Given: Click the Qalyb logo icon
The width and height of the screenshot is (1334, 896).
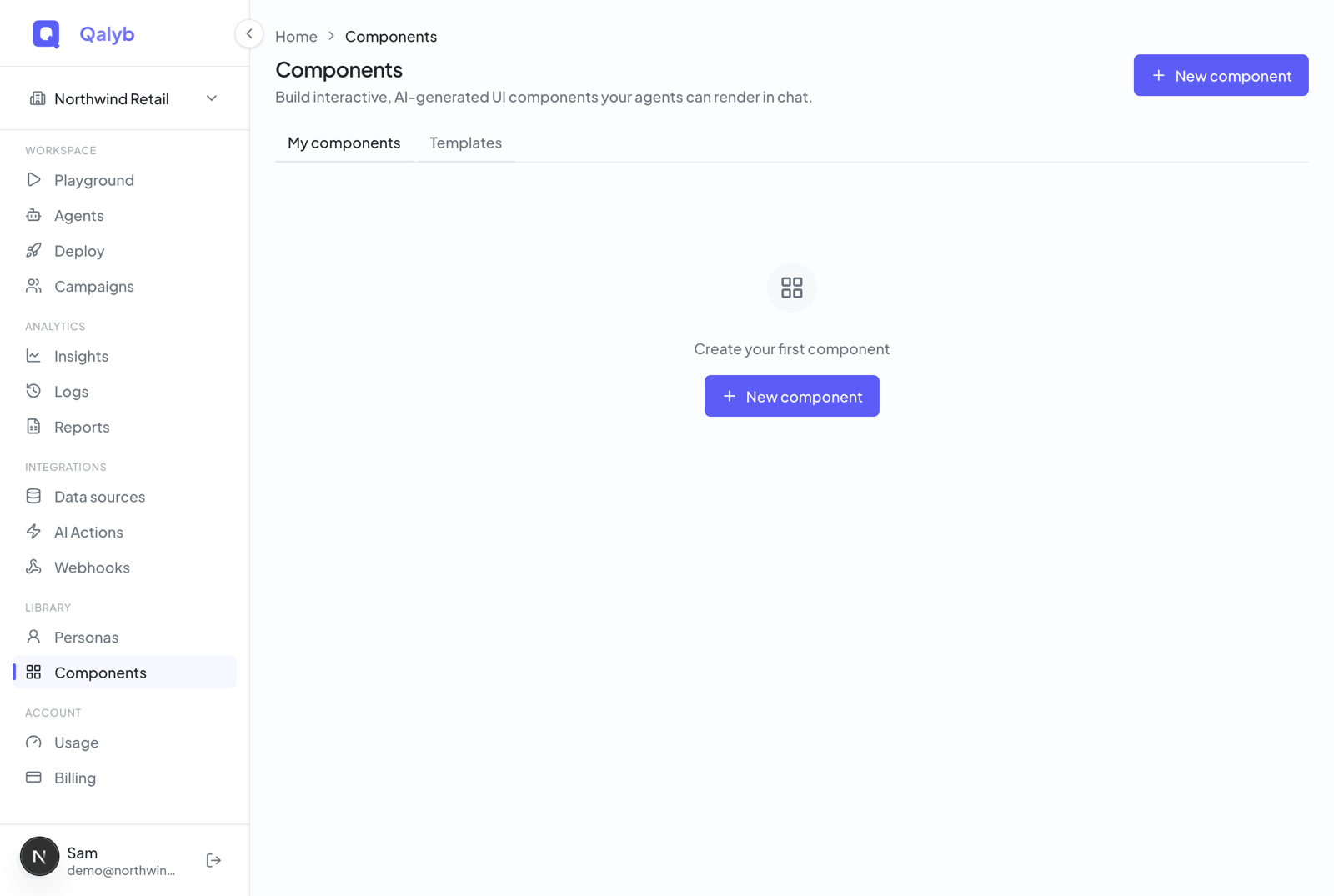Looking at the screenshot, I should pos(46,34).
